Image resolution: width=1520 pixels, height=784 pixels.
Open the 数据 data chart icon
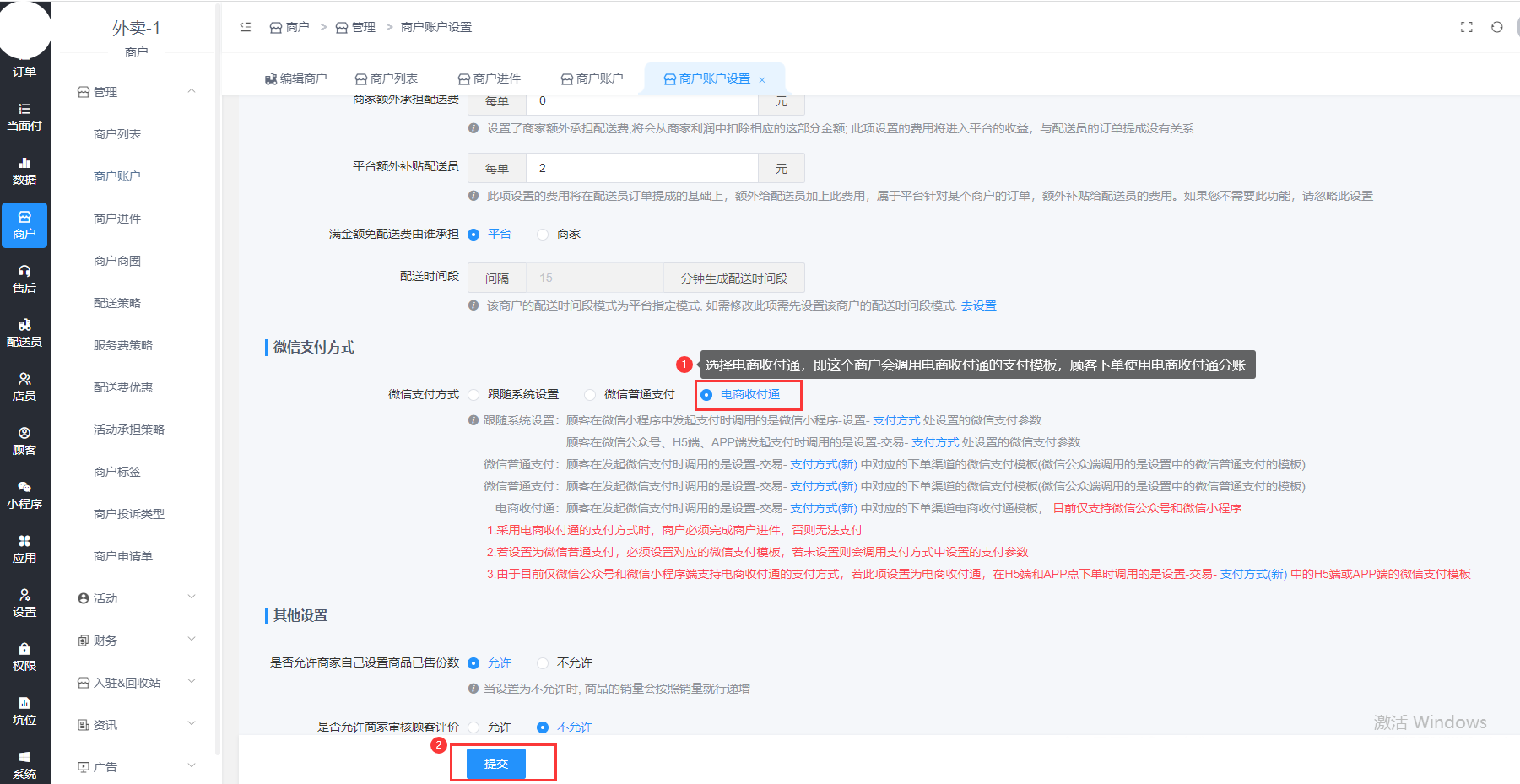point(24,170)
